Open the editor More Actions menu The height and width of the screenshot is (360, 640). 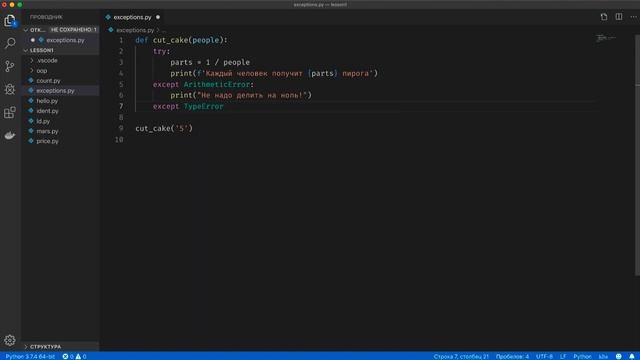[x=633, y=17]
